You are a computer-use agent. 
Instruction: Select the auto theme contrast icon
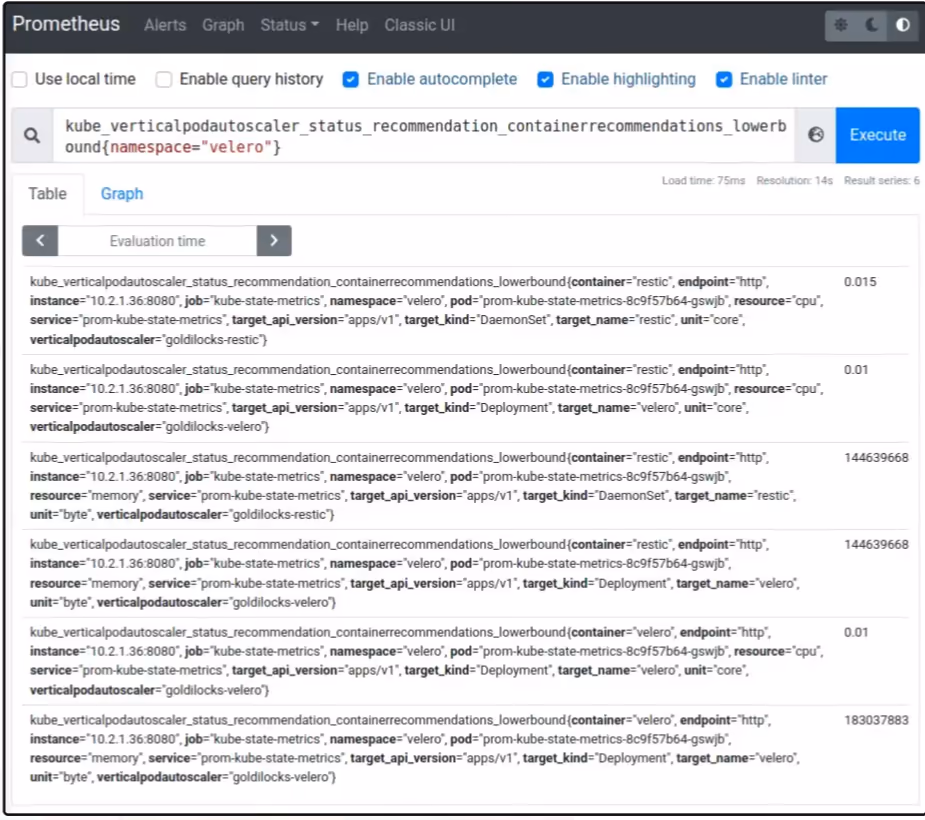pyautogui.click(x=903, y=25)
